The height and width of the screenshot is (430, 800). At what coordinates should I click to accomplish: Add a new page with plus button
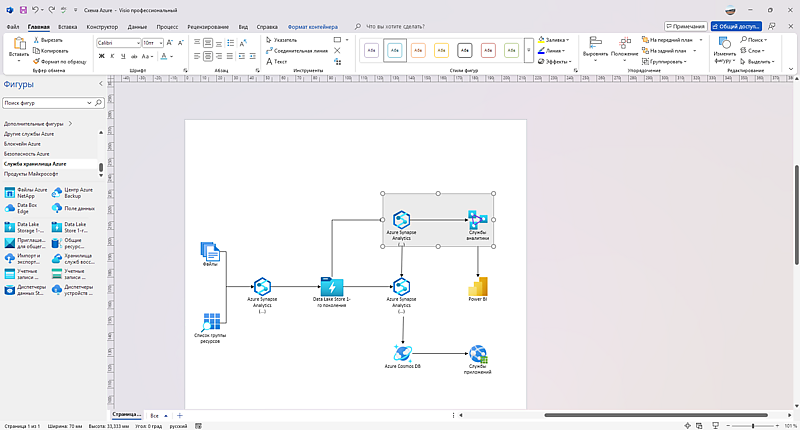(180, 416)
